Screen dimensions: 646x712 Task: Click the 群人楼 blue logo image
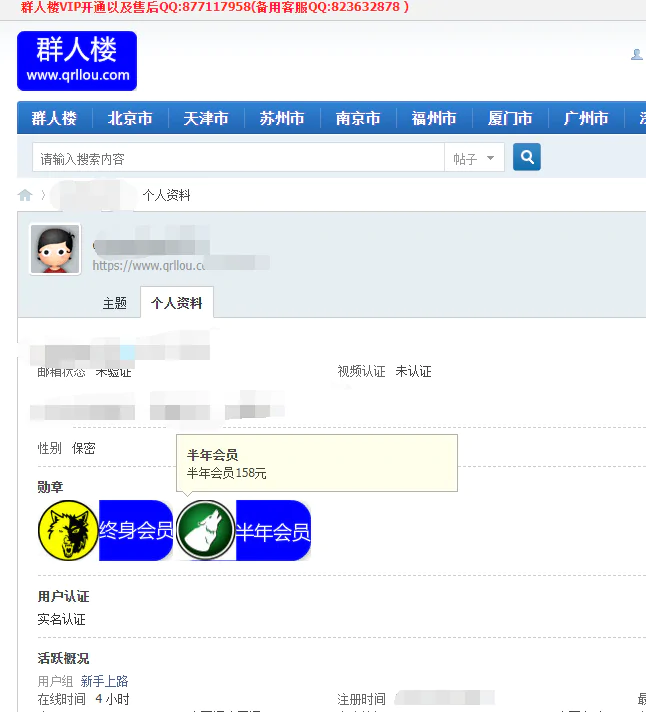77,61
